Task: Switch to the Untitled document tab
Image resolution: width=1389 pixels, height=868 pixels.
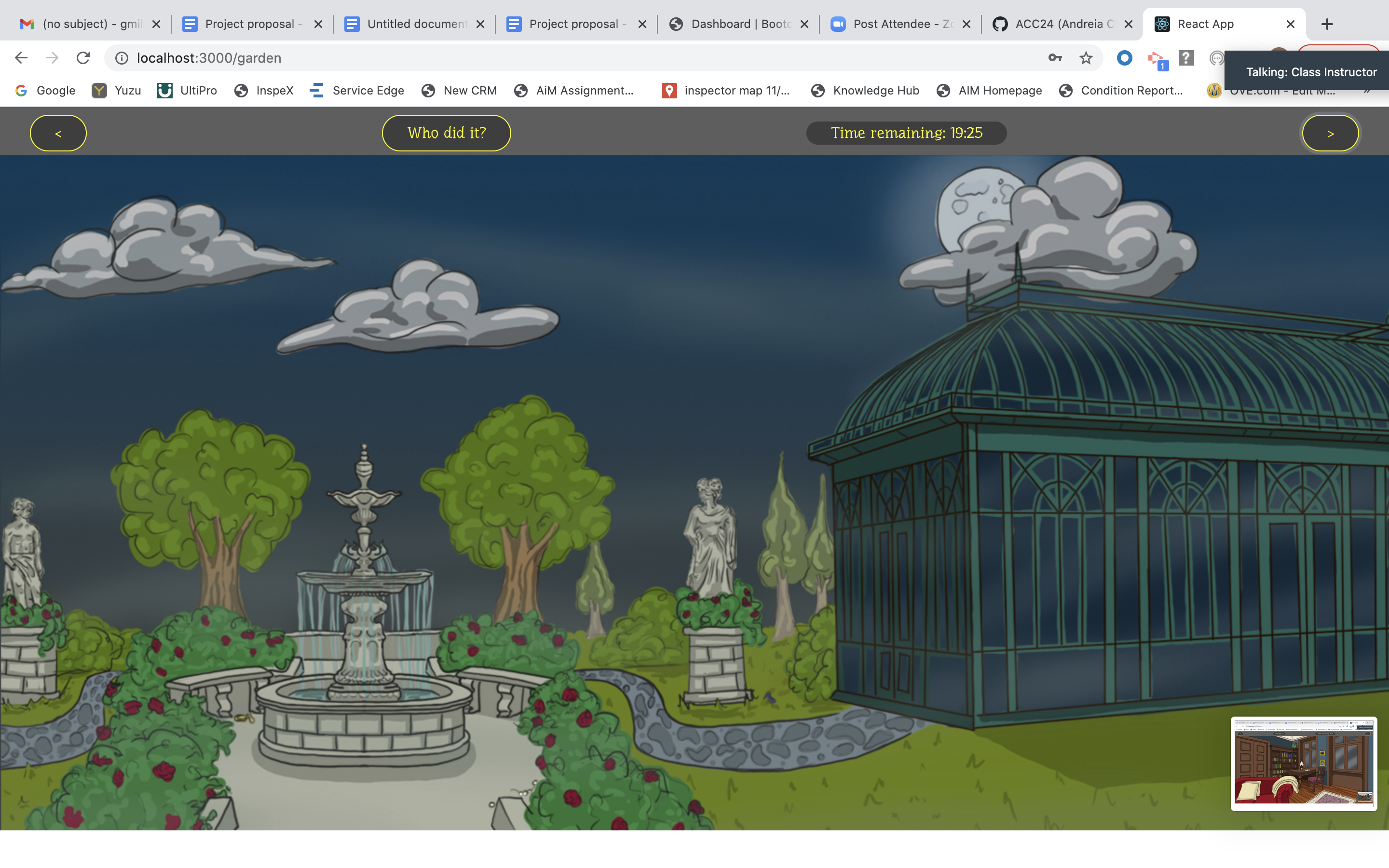Action: (x=408, y=24)
